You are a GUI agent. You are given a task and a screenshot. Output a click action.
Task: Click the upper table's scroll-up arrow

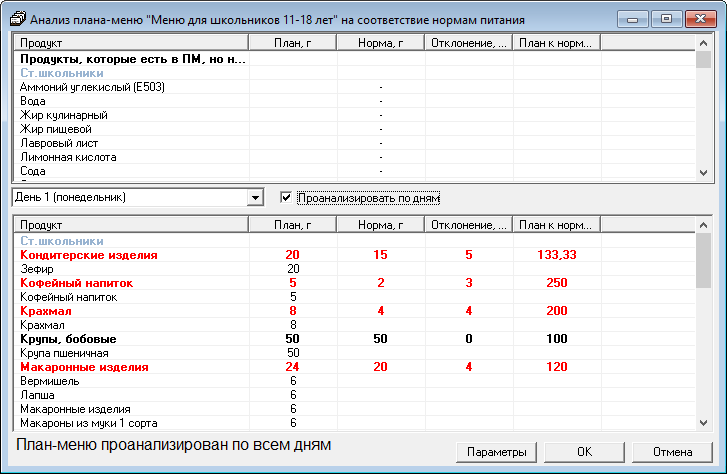(704, 43)
